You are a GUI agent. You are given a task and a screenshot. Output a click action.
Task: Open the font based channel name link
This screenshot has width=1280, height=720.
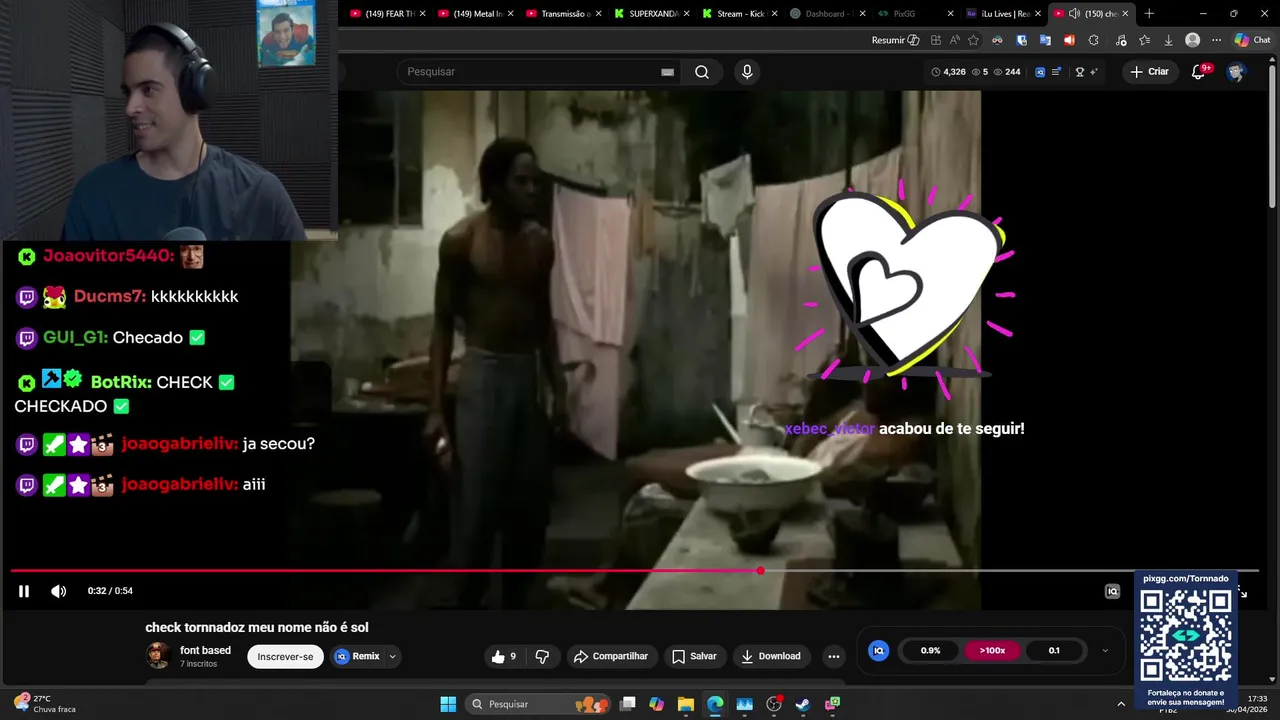tap(205, 650)
